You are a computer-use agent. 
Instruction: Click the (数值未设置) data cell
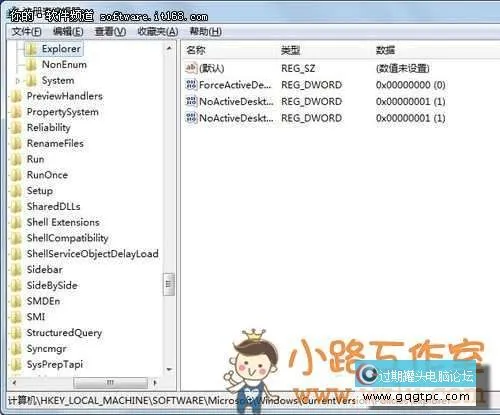(x=402, y=69)
